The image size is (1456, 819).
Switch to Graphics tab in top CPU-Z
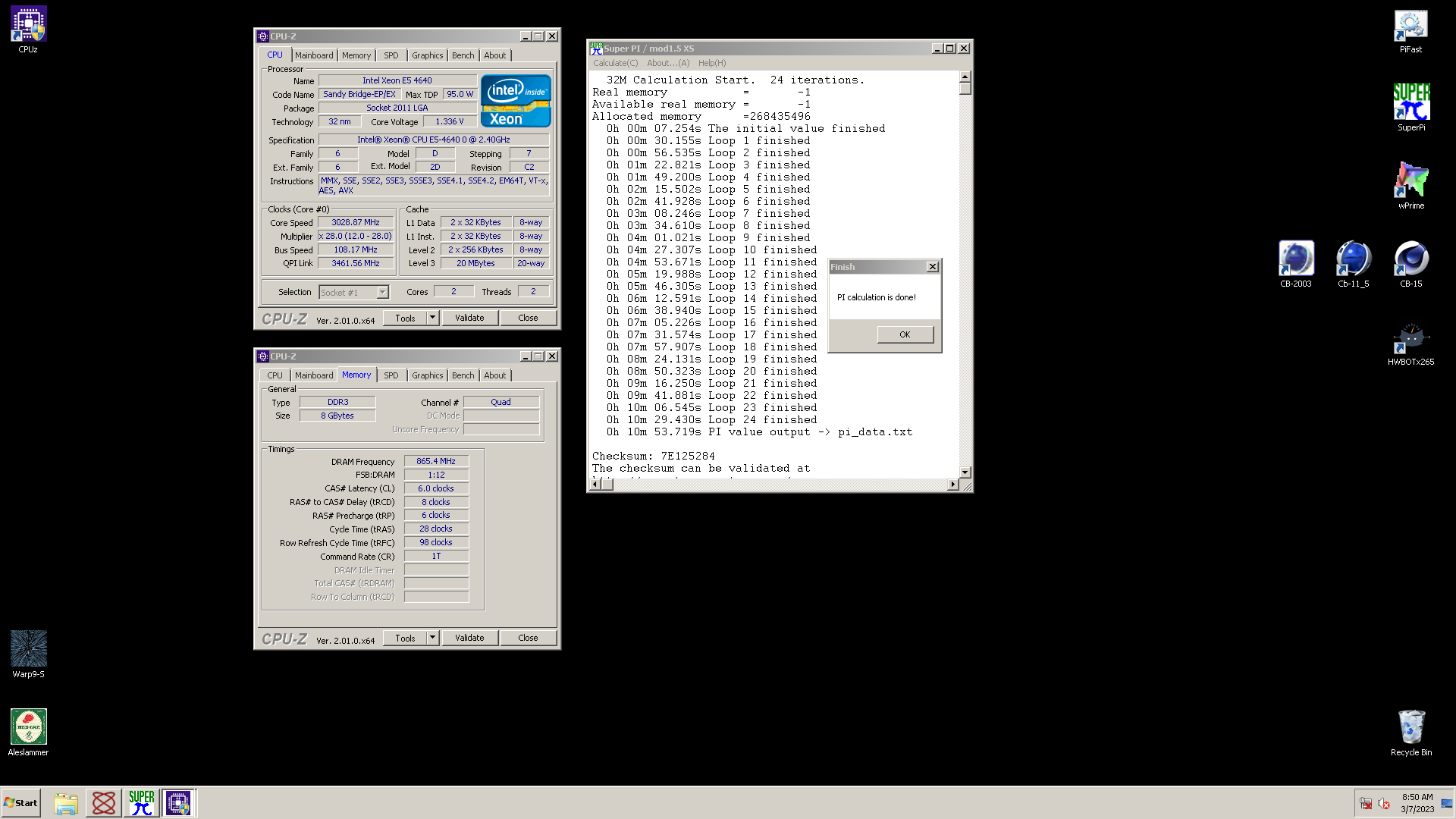(x=428, y=55)
